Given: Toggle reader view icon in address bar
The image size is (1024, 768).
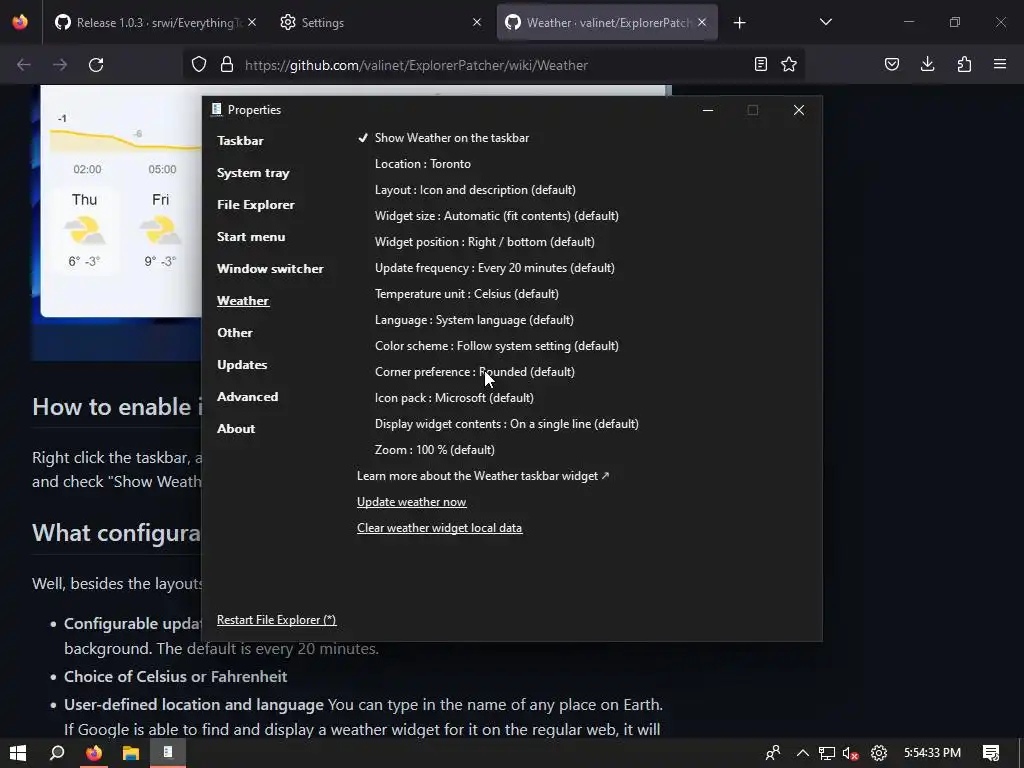Looking at the screenshot, I should point(761,64).
